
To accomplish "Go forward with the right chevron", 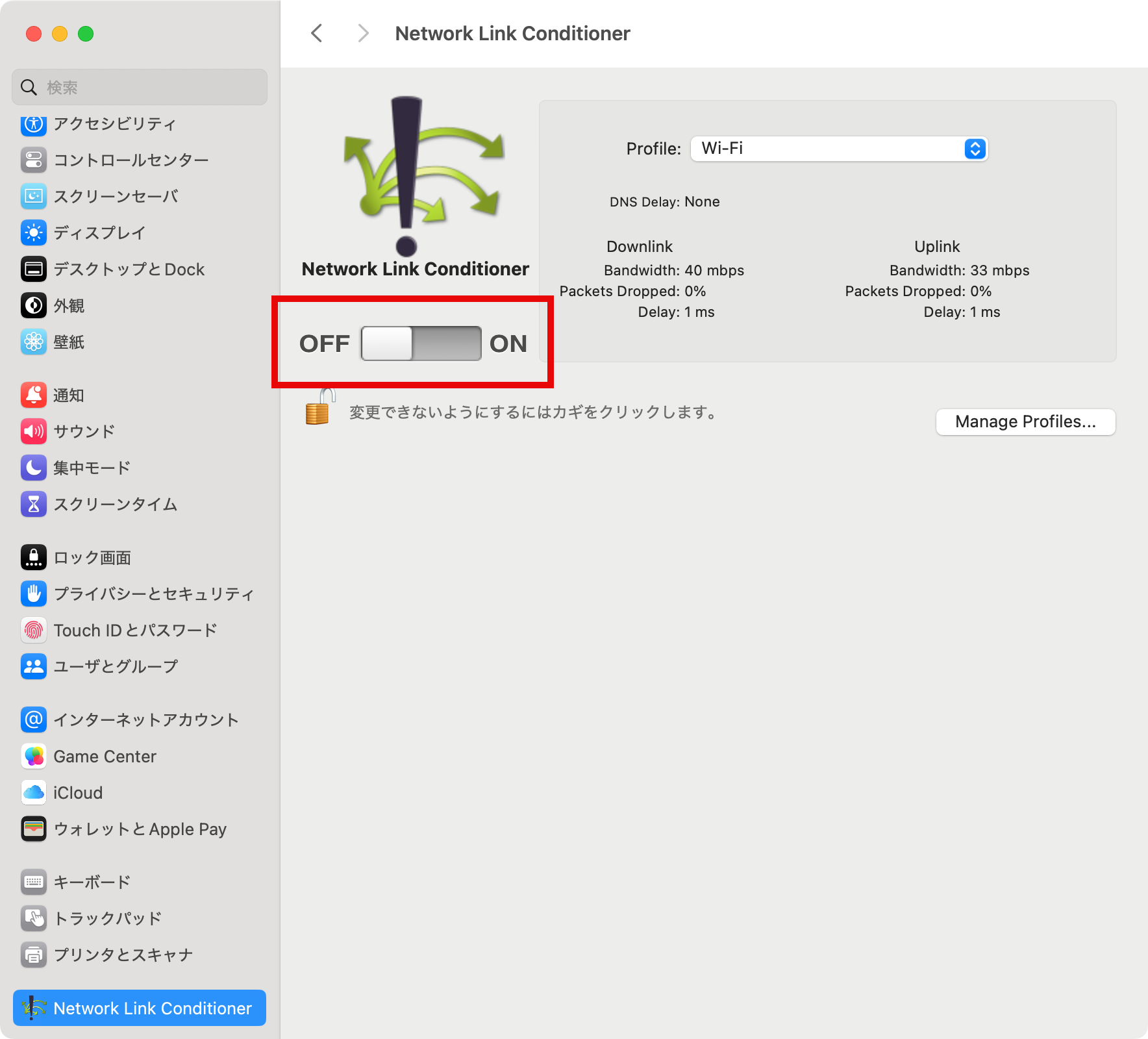I will (x=363, y=33).
